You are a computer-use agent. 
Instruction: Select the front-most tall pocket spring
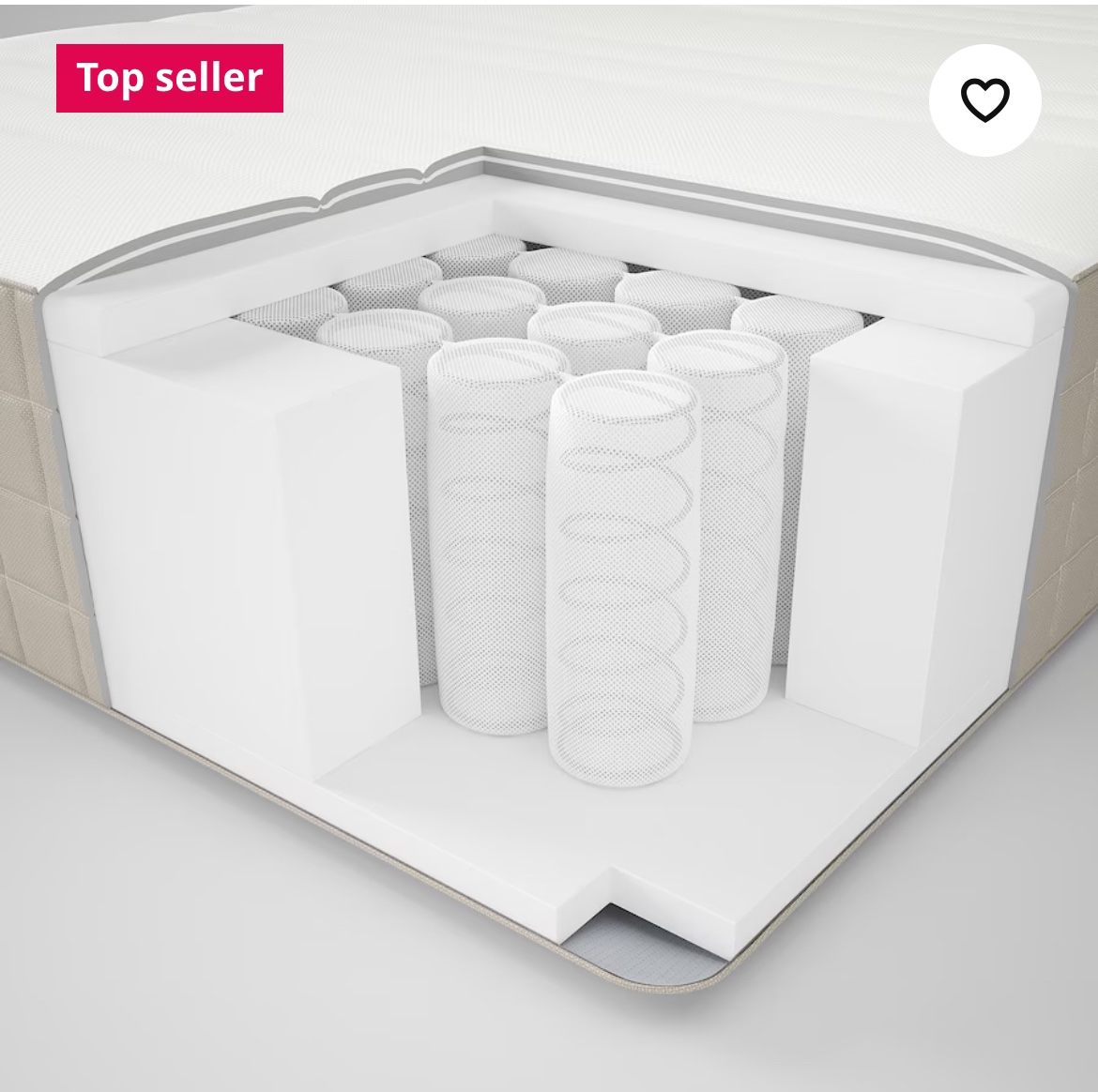[x=623, y=578]
